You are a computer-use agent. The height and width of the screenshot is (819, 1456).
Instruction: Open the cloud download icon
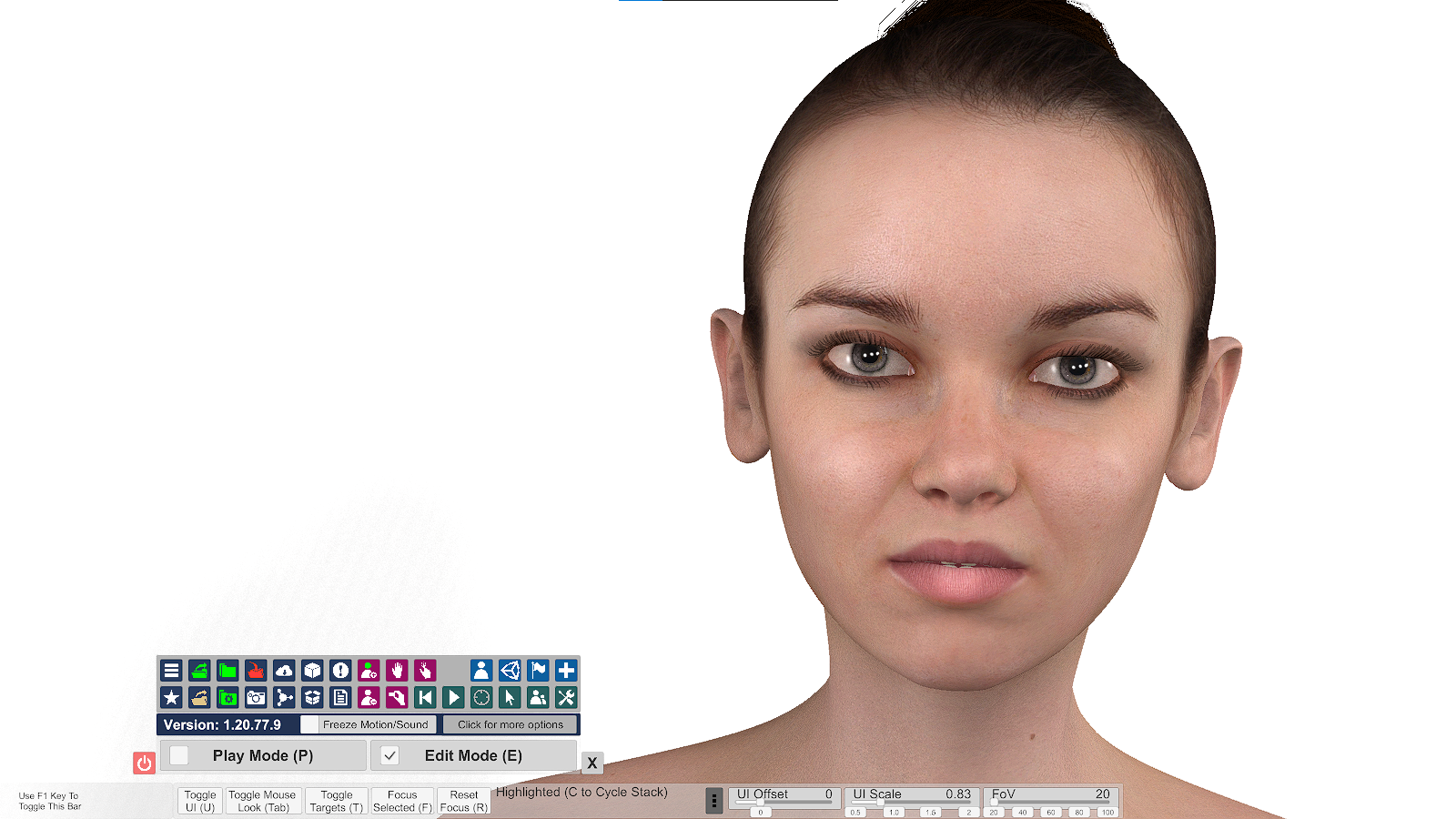[284, 671]
